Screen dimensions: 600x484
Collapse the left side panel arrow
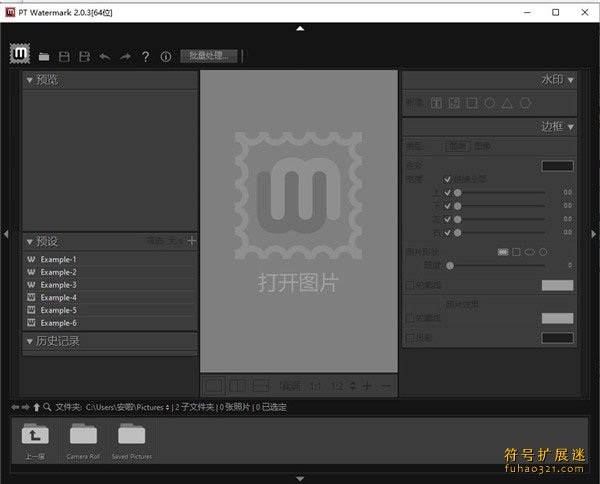pyautogui.click(x=6, y=233)
